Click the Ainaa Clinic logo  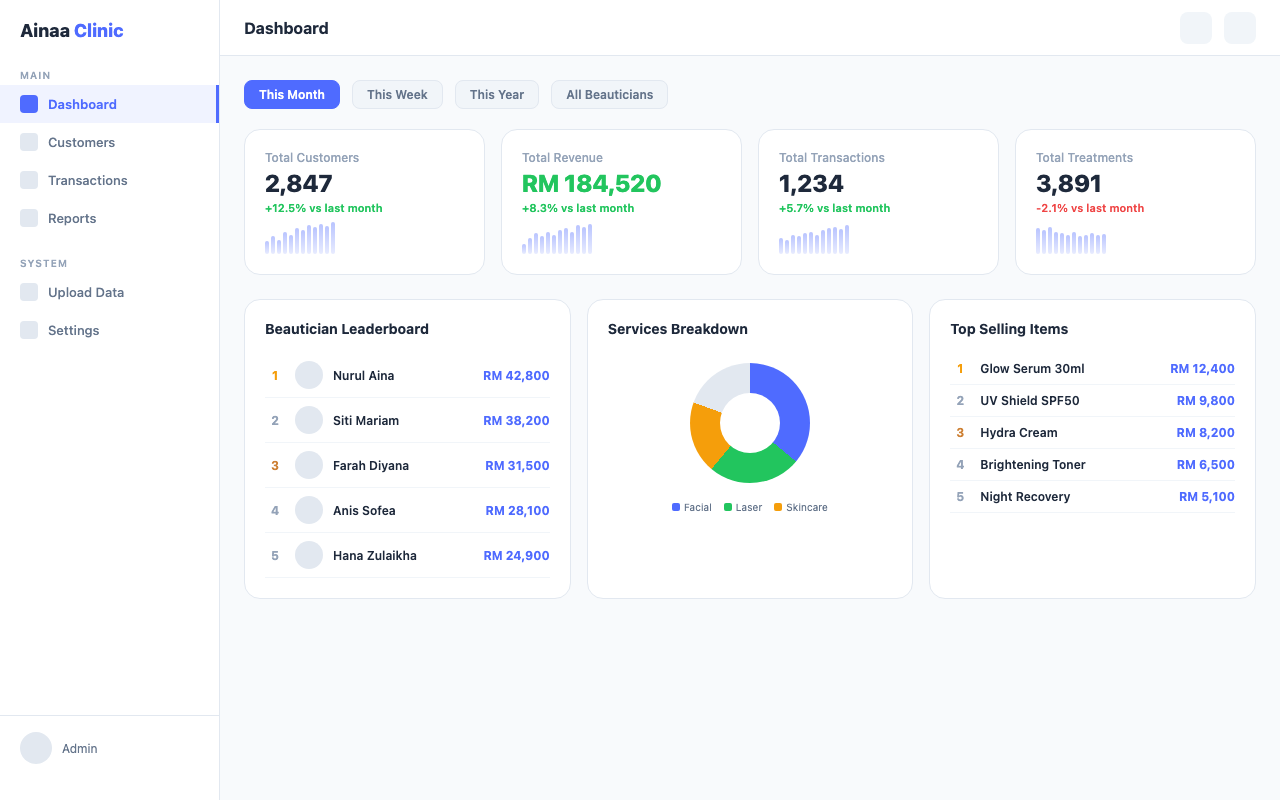(x=71, y=30)
